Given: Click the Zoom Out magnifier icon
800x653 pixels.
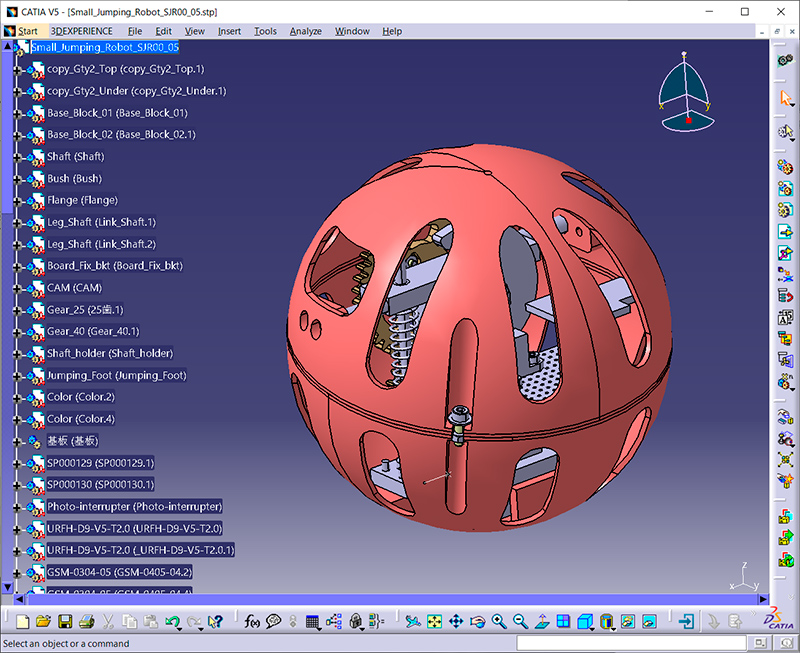Looking at the screenshot, I should click(520, 621).
